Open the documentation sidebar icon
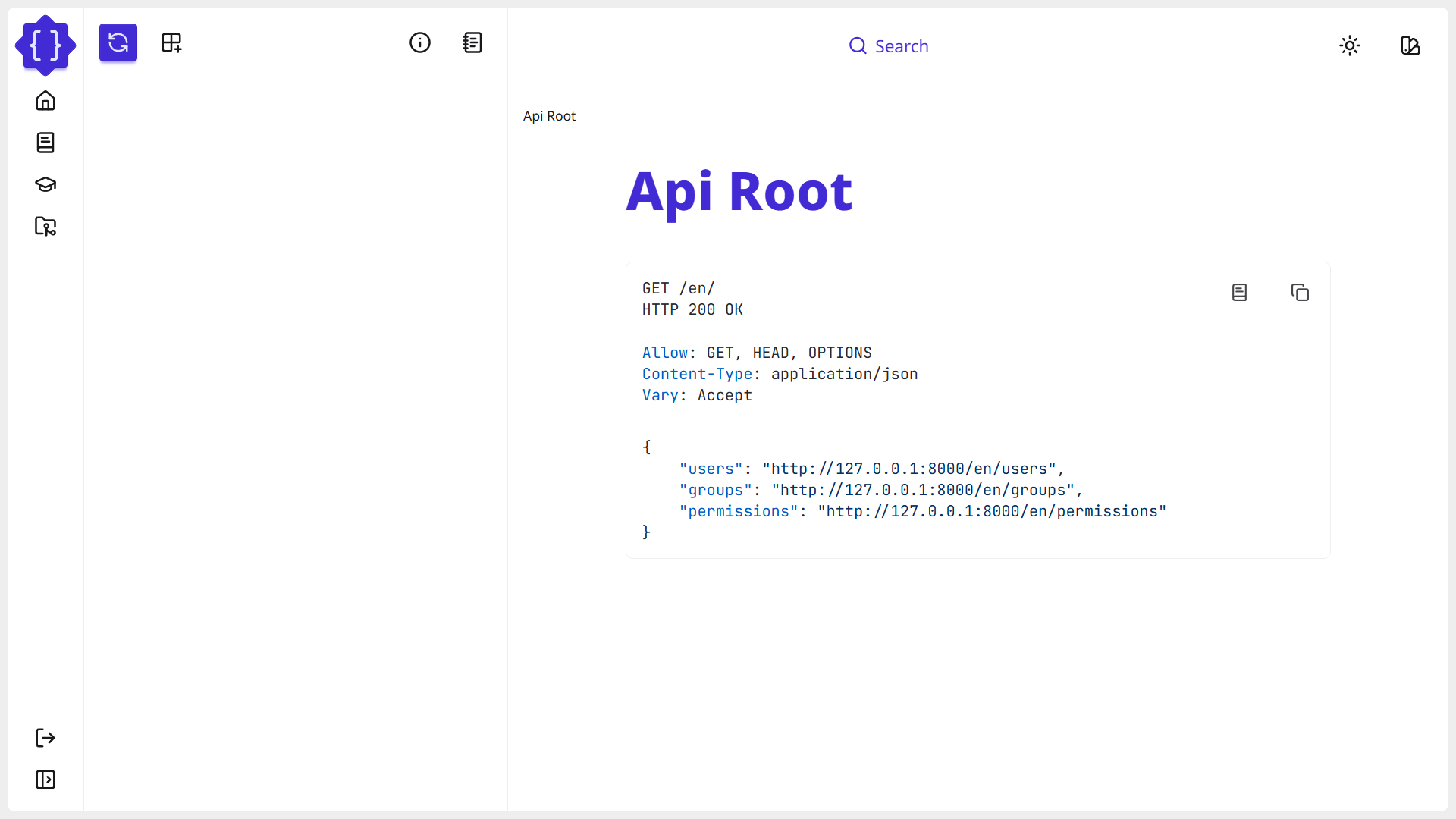1456x819 pixels. pos(45,143)
